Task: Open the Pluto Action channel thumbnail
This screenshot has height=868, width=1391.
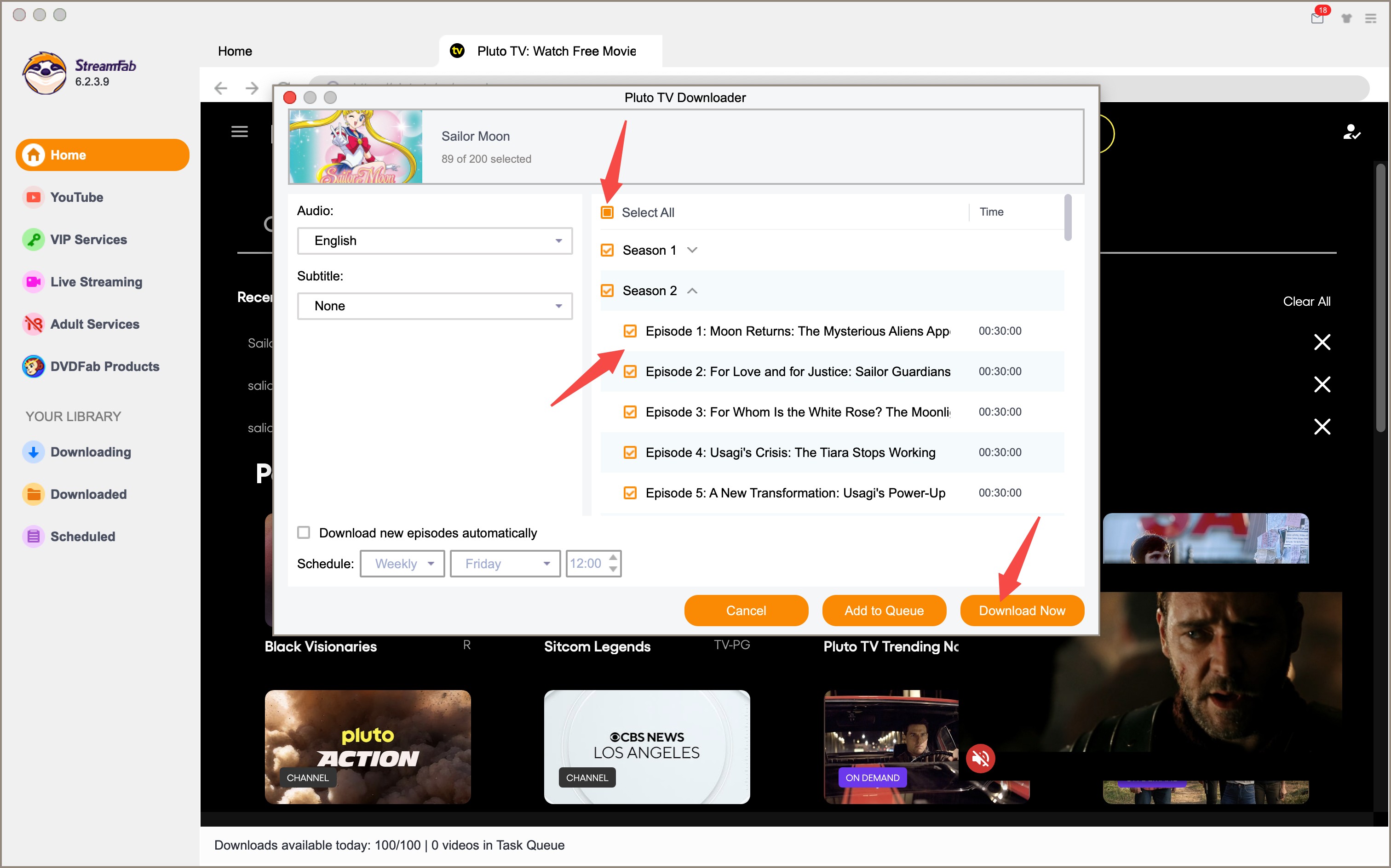Action: 368,747
